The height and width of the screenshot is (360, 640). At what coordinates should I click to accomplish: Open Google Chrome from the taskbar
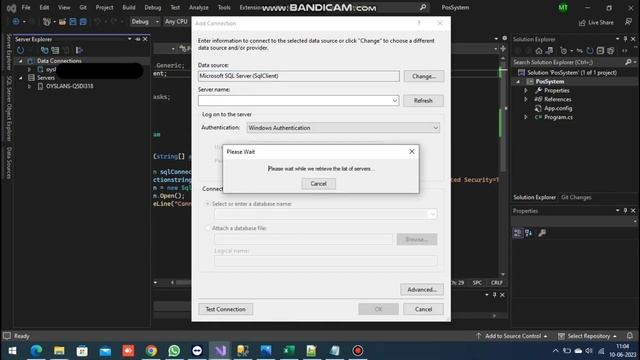click(x=151, y=351)
